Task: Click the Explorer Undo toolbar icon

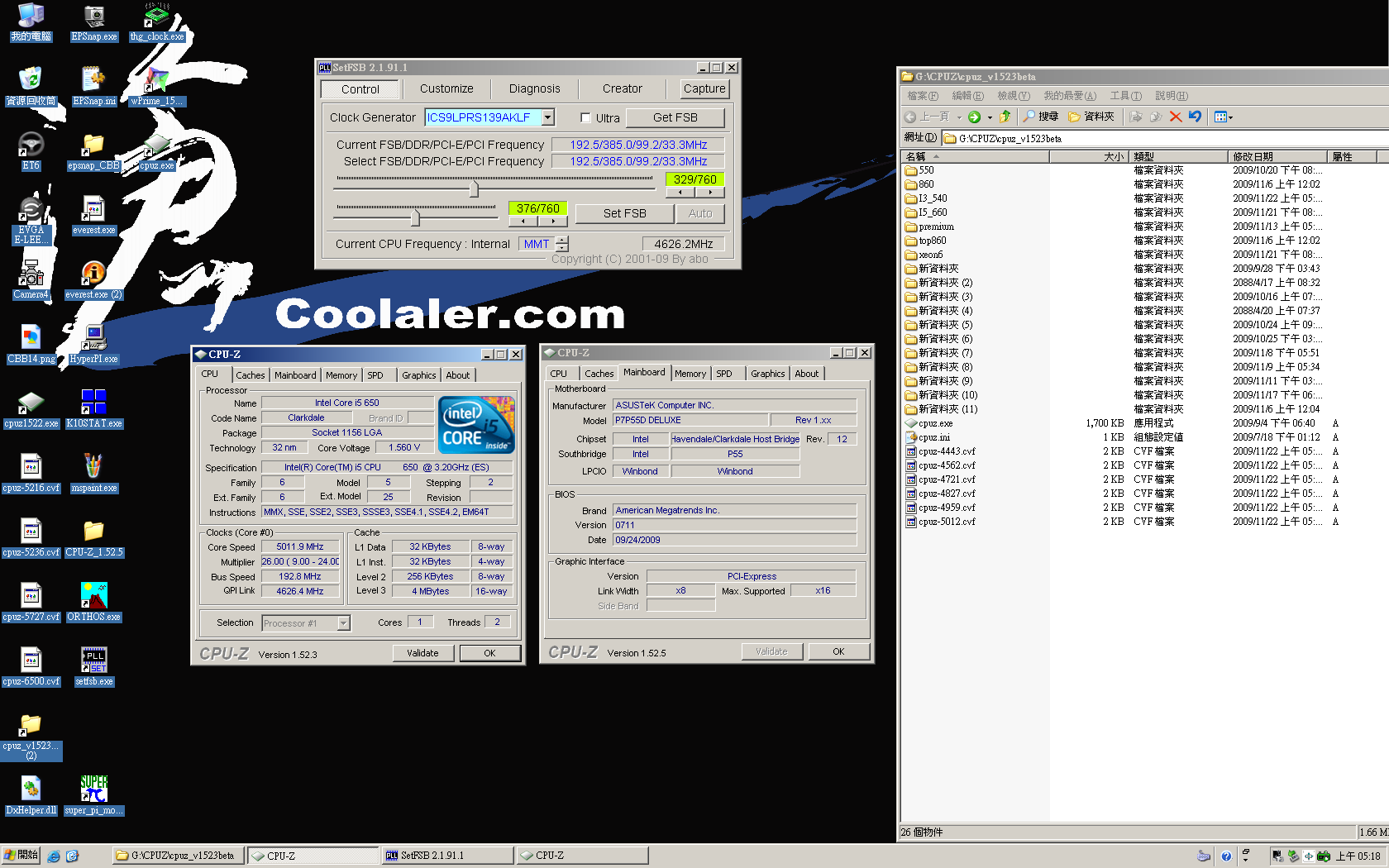Action: tap(1195, 117)
